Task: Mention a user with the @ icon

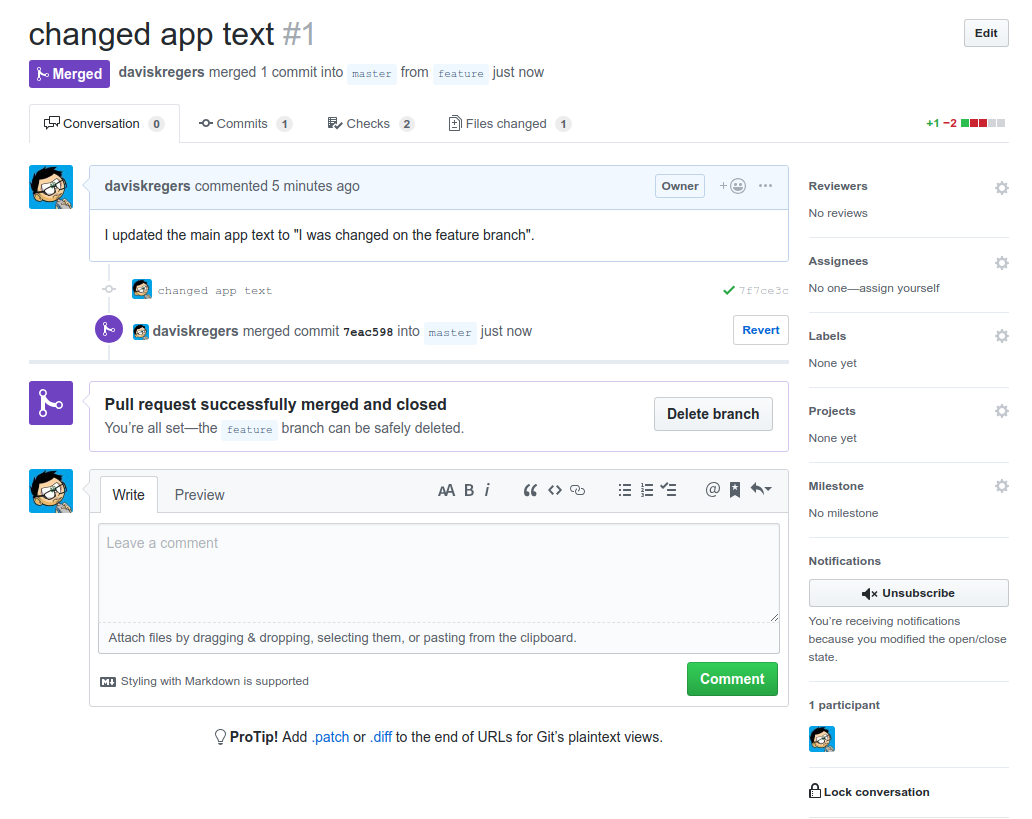Action: pos(712,490)
